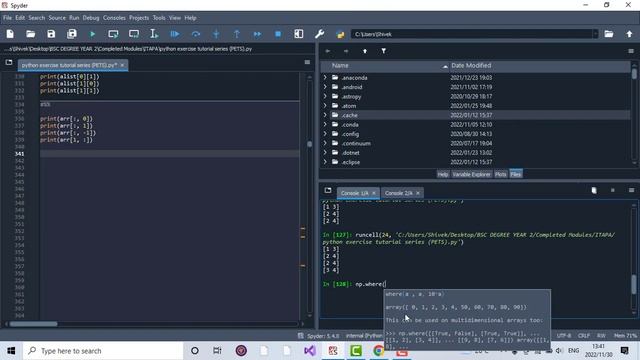Viewport: 640px width, 360px height.
Task: Expand the .android folder
Action: coord(325,87)
